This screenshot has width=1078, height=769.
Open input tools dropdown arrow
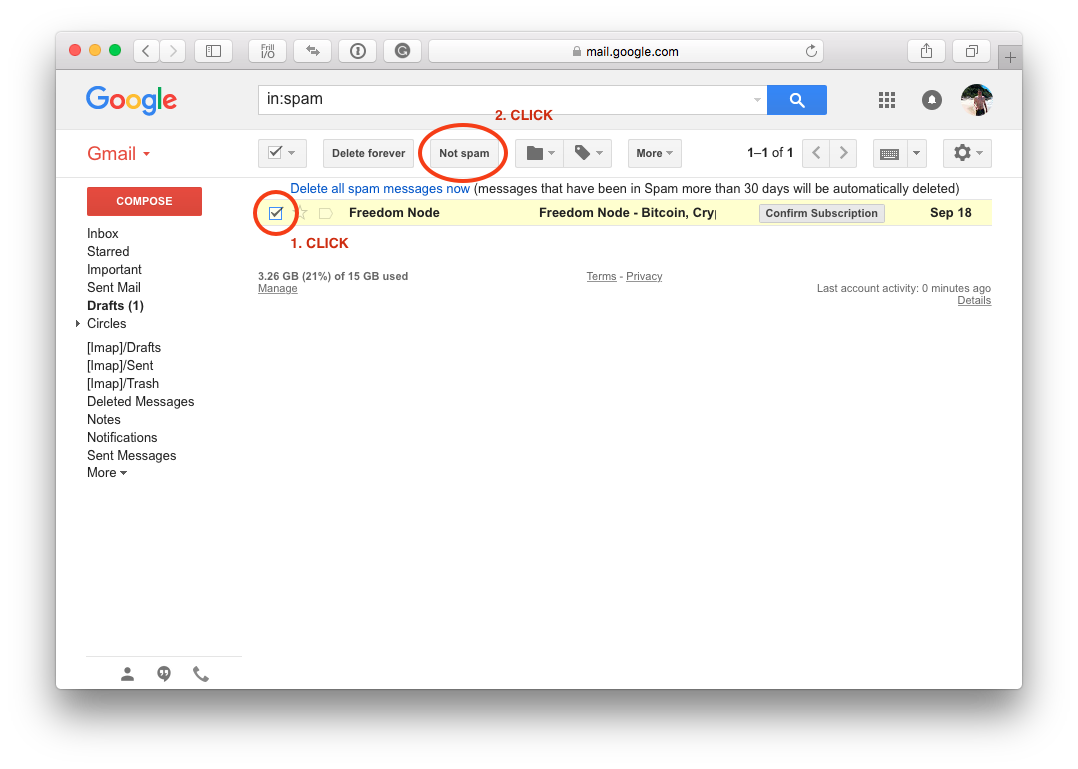point(916,153)
